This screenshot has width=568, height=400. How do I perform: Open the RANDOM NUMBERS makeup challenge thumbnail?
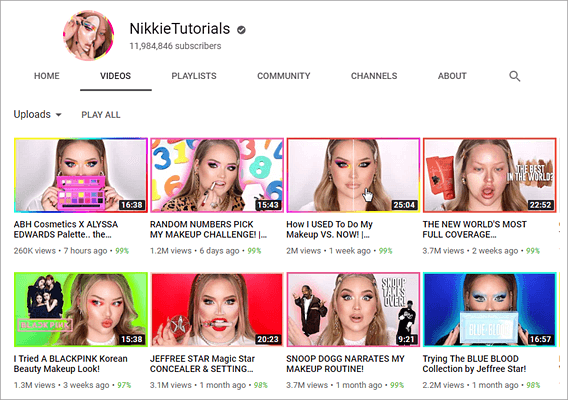[x=217, y=175]
